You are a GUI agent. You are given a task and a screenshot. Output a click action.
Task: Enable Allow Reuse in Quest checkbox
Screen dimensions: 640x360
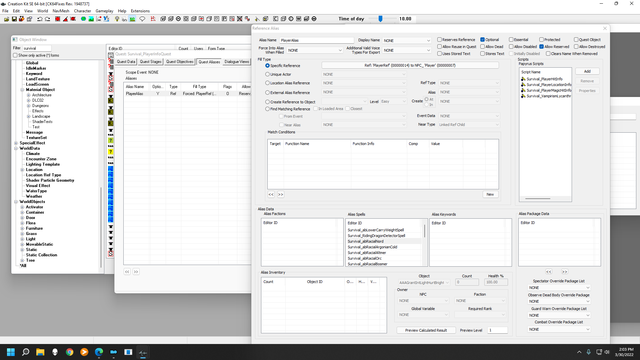point(440,47)
